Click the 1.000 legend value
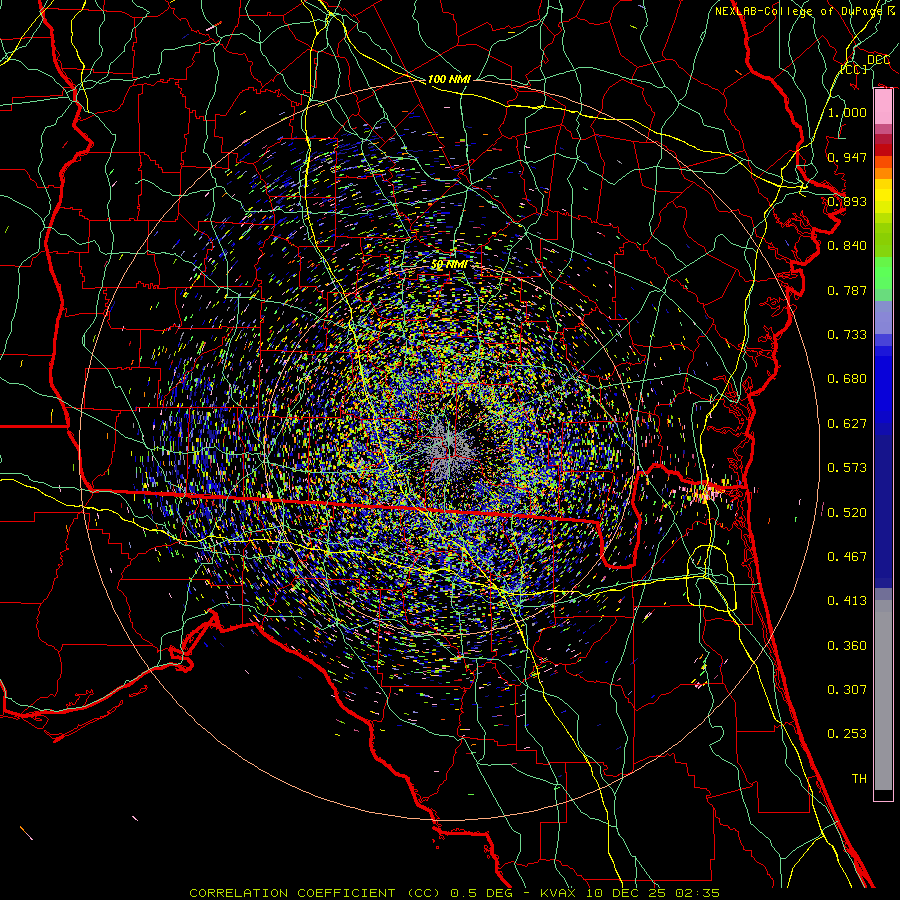This screenshot has width=900, height=900. click(x=847, y=112)
